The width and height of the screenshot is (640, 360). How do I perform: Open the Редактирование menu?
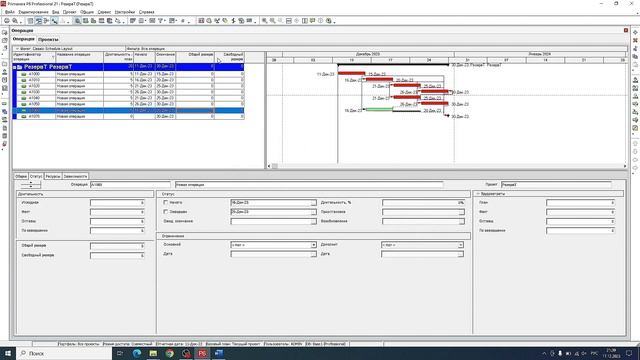[x=33, y=12]
